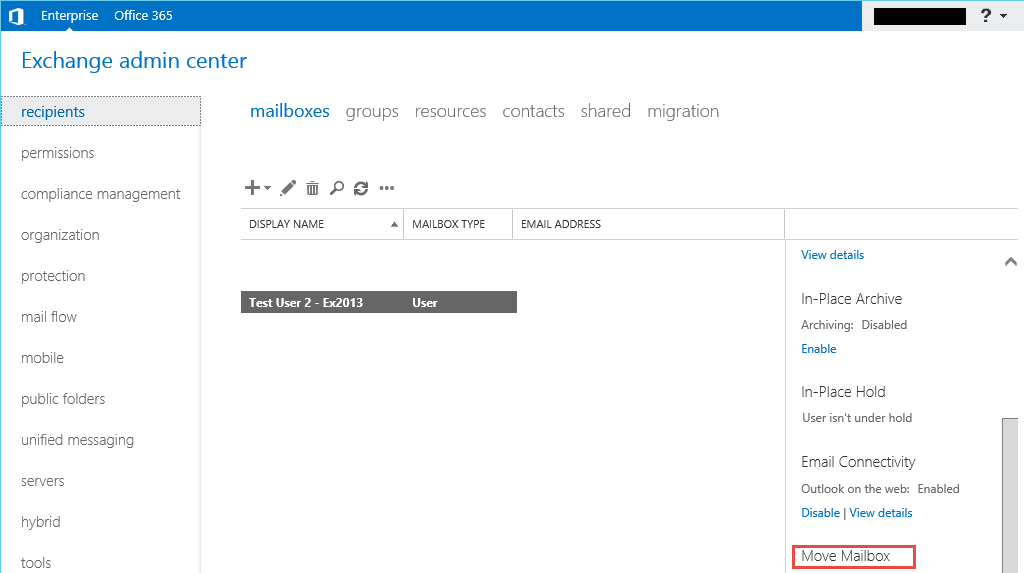Click the Exchange admin center title
The image size is (1024, 573).
134,61
